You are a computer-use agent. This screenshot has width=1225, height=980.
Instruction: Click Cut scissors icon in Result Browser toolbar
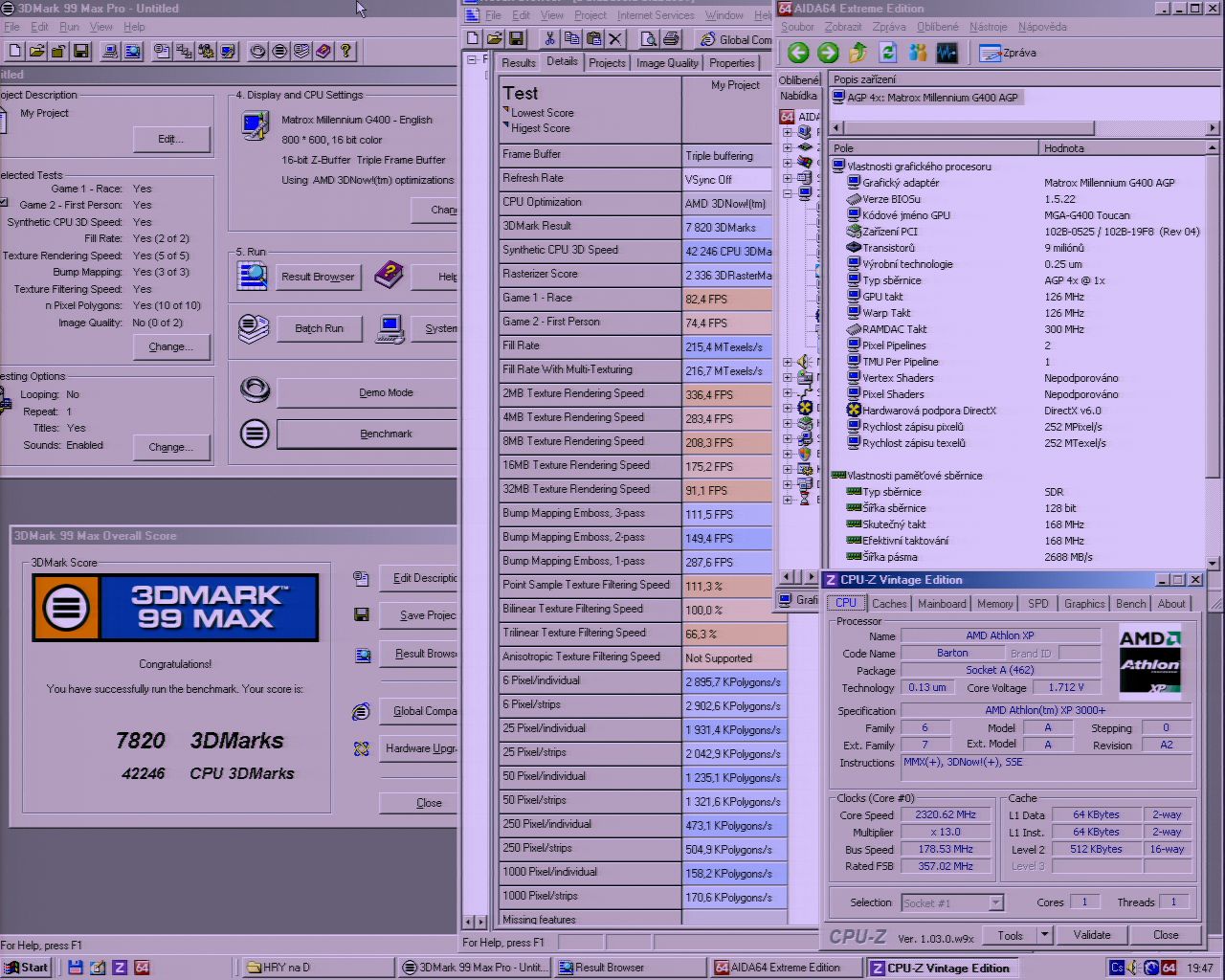click(x=549, y=38)
